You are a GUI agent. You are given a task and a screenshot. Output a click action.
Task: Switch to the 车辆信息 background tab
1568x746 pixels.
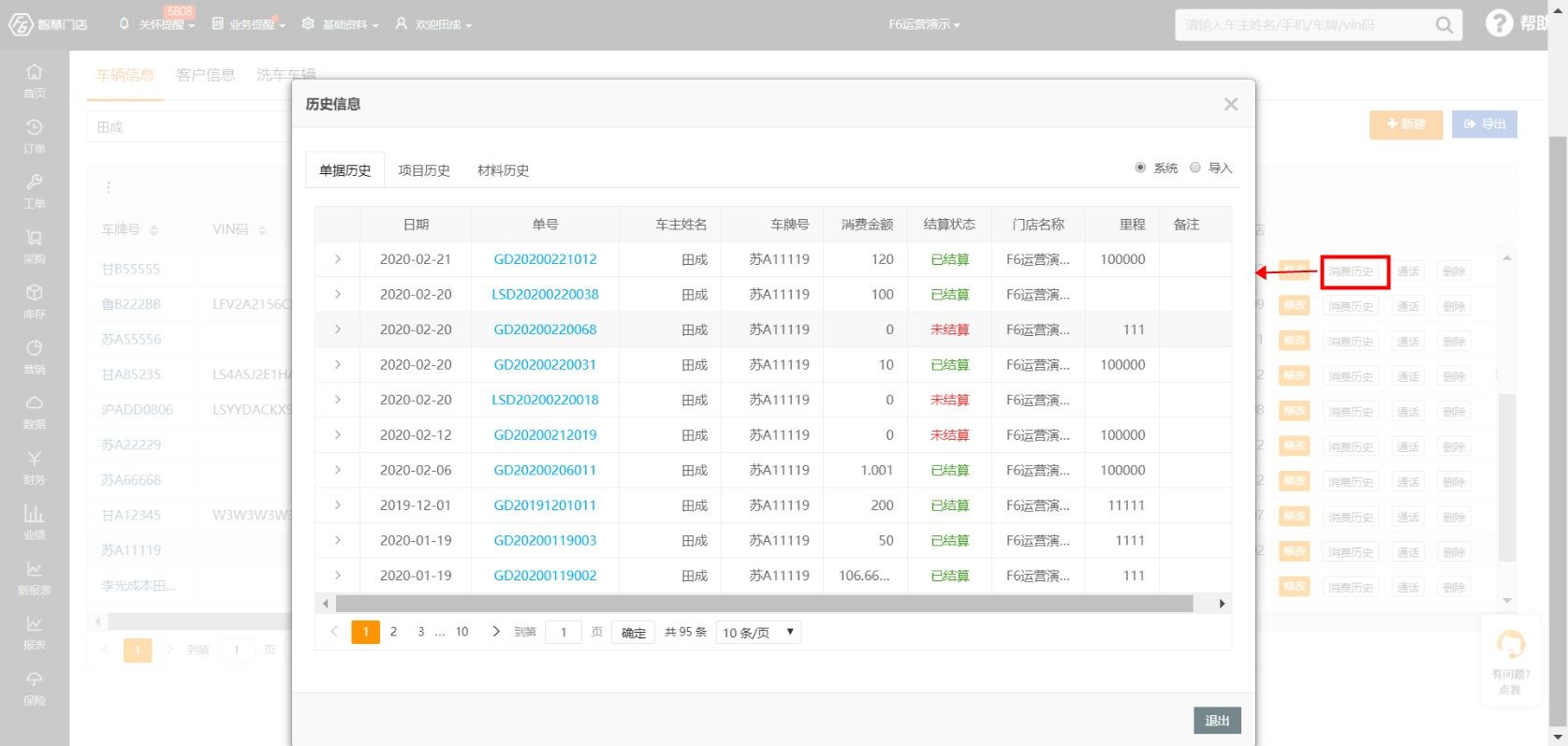pyautogui.click(x=125, y=75)
